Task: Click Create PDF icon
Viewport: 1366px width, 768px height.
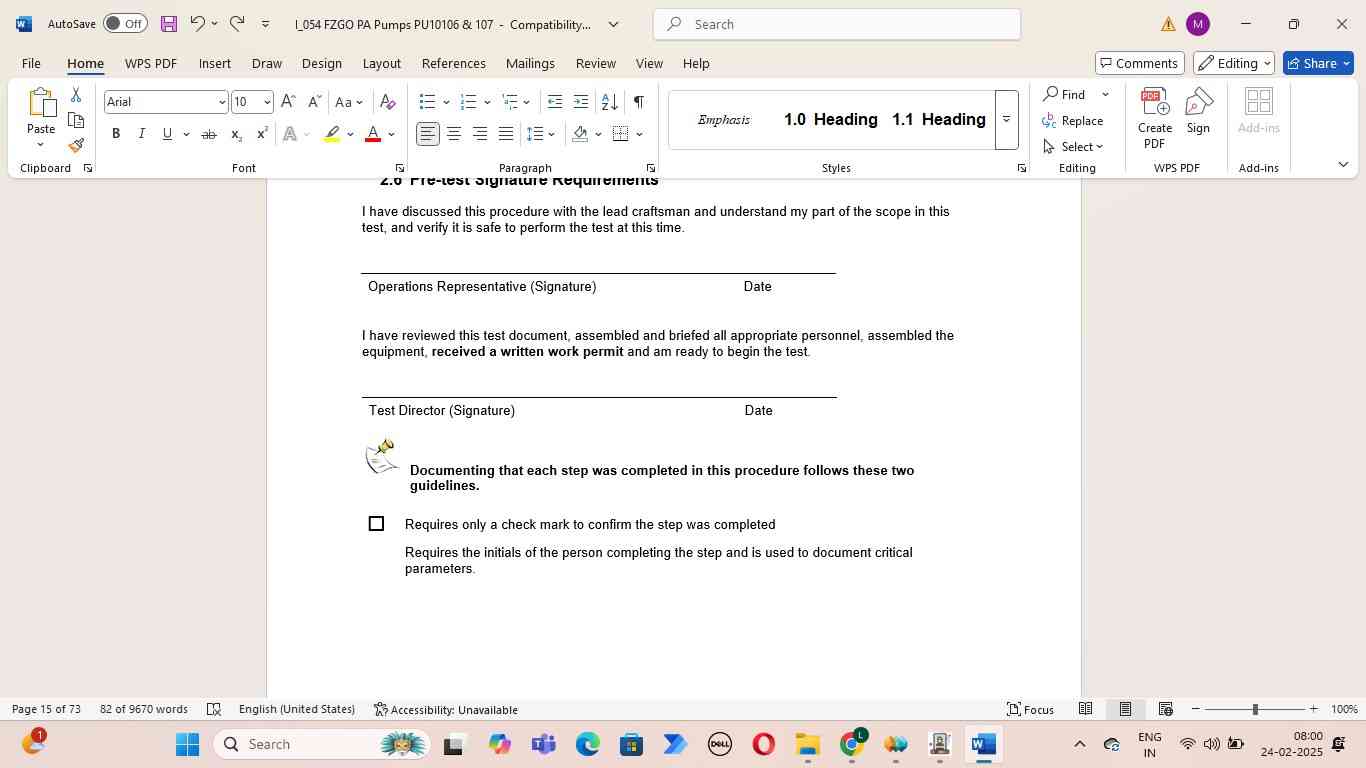Action: click(1155, 118)
